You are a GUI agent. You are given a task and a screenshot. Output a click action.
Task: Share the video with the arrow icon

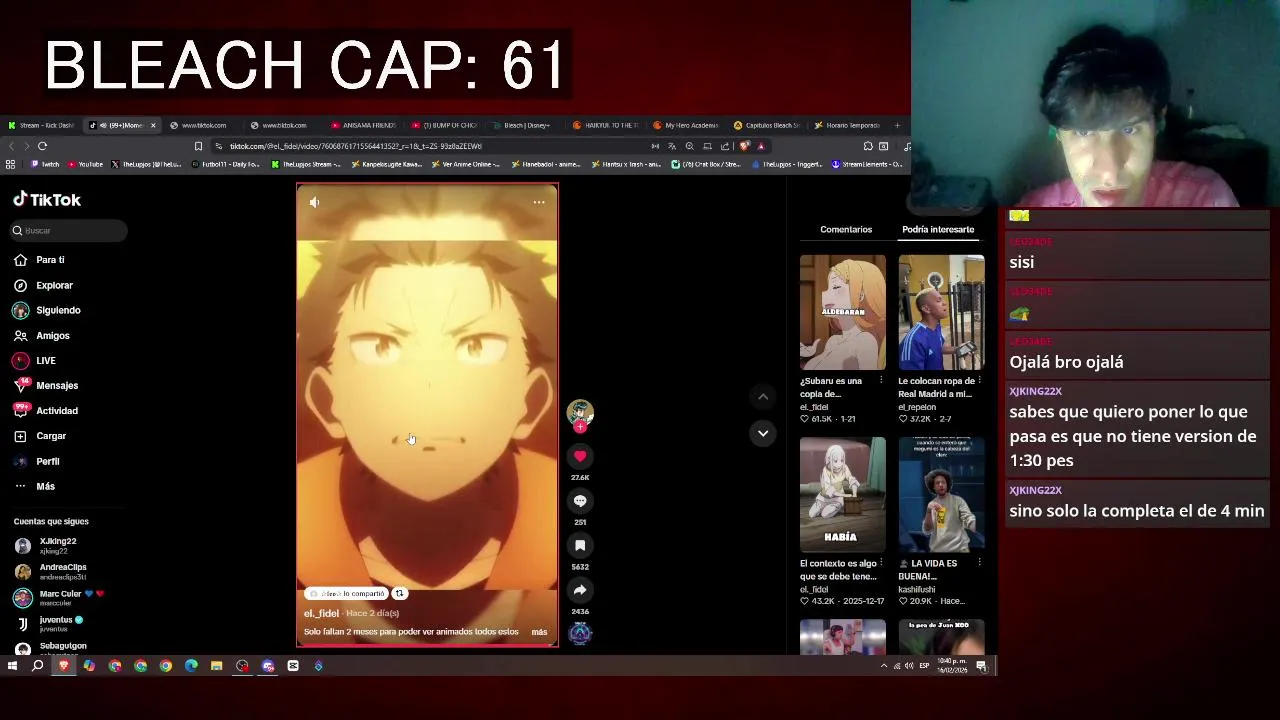tap(580, 590)
